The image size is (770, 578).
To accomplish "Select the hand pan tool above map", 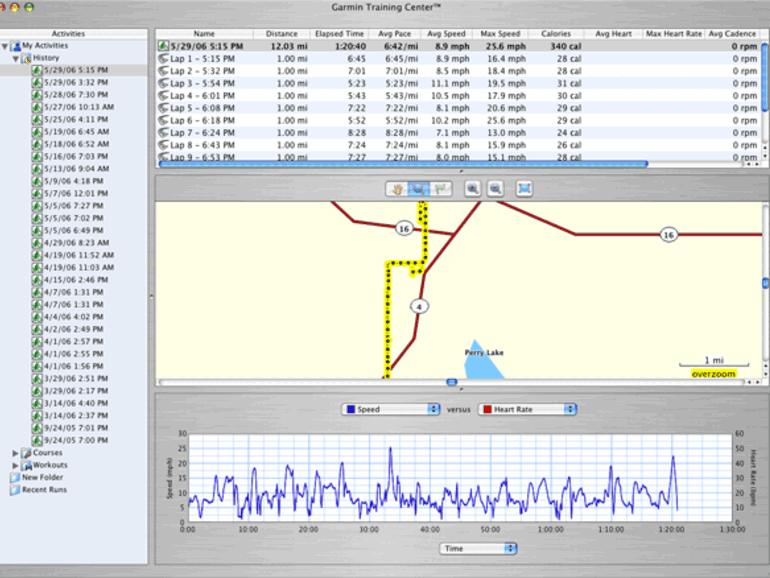I will pos(398,188).
